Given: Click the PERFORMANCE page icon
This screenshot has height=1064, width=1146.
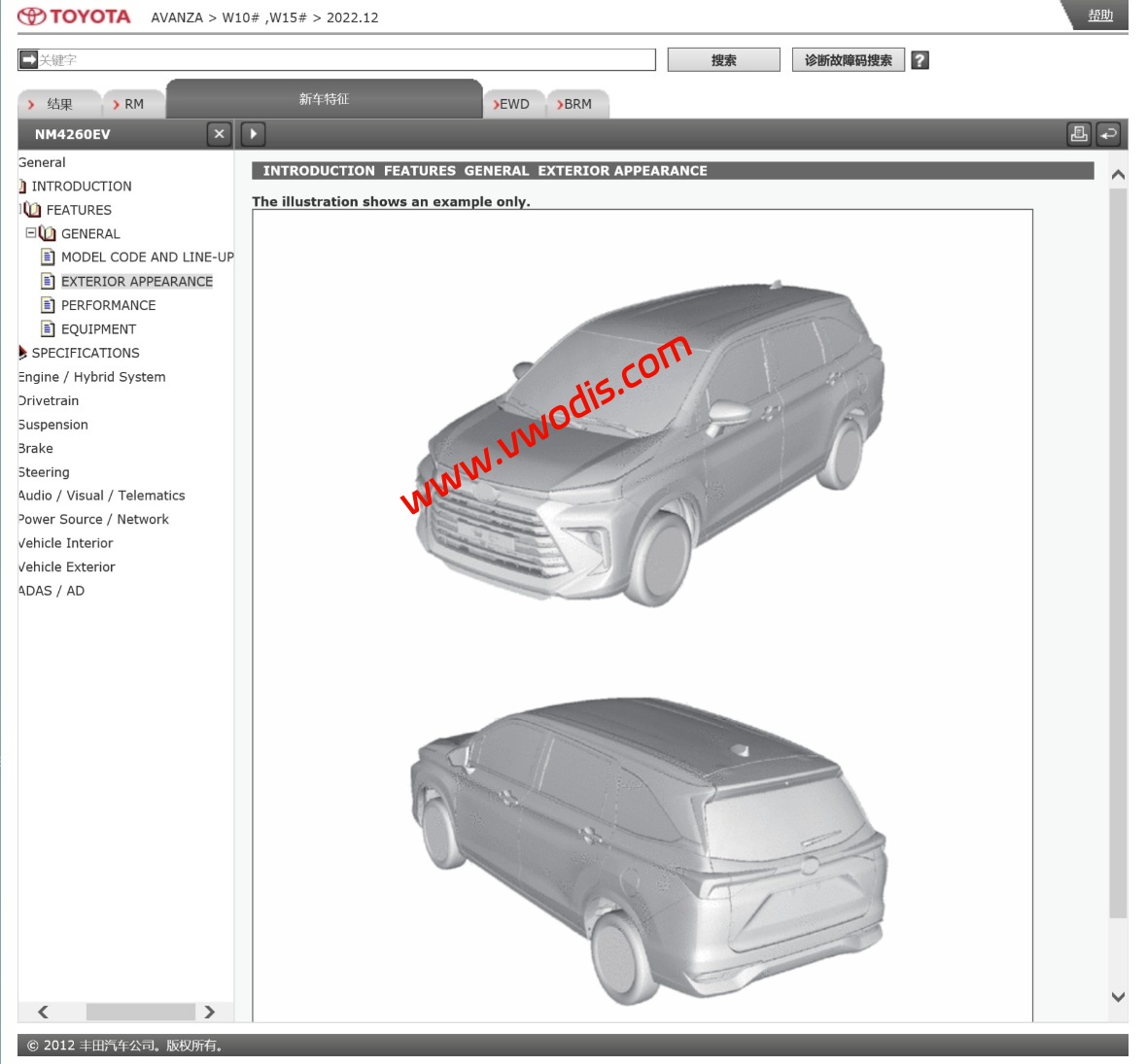Looking at the screenshot, I should 46,304.
